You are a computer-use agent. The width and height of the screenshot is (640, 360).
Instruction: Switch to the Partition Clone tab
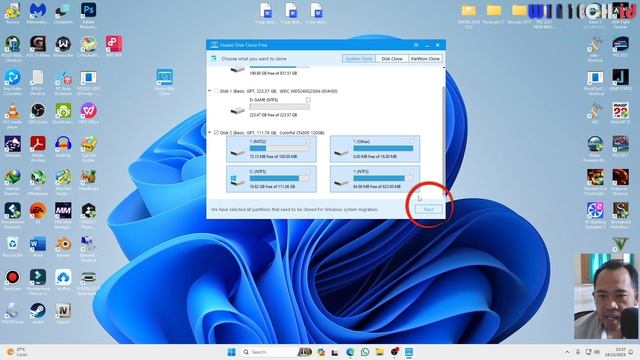pyautogui.click(x=425, y=59)
